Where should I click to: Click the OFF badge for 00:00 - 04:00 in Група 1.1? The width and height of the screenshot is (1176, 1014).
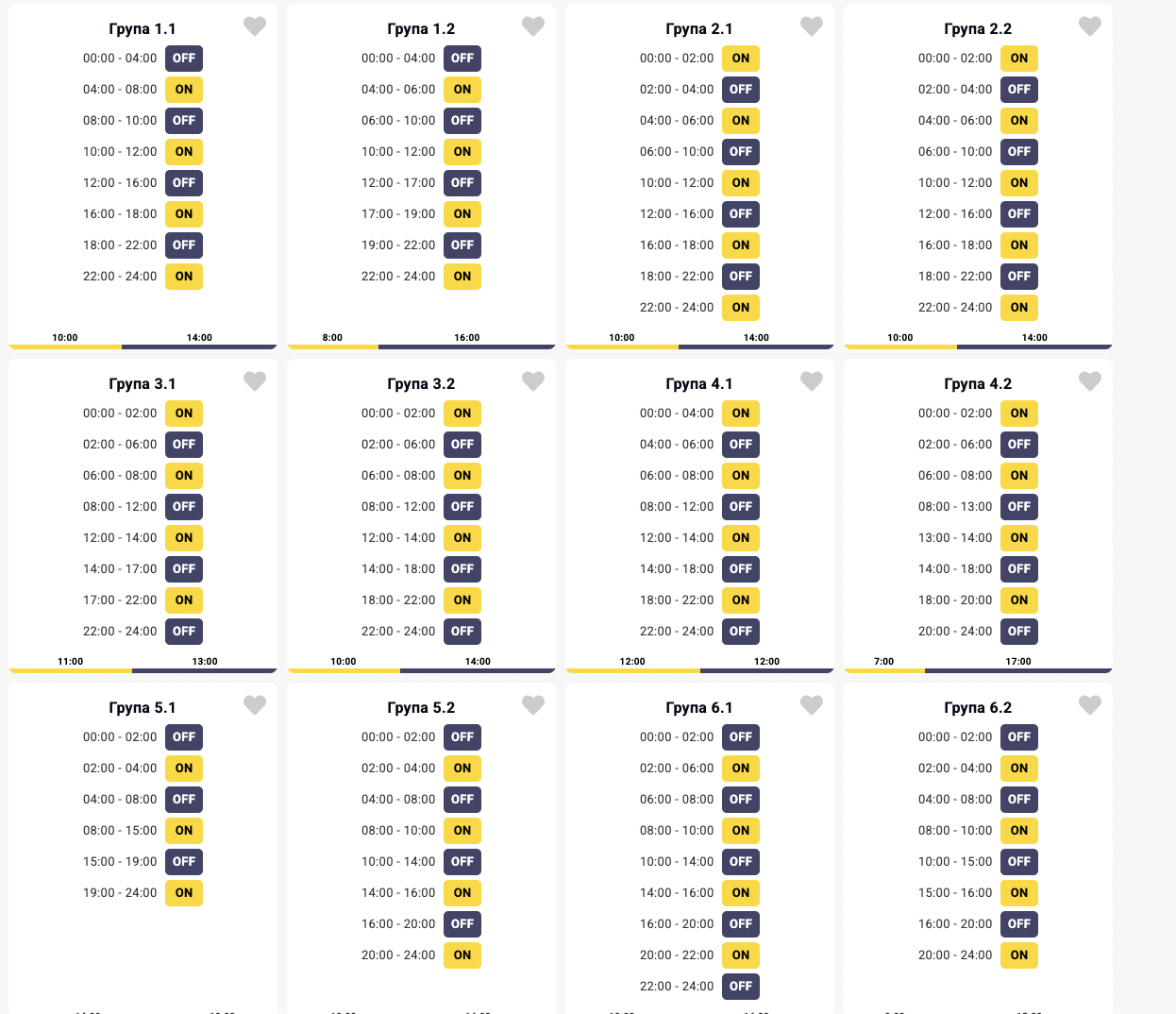coord(184,59)
